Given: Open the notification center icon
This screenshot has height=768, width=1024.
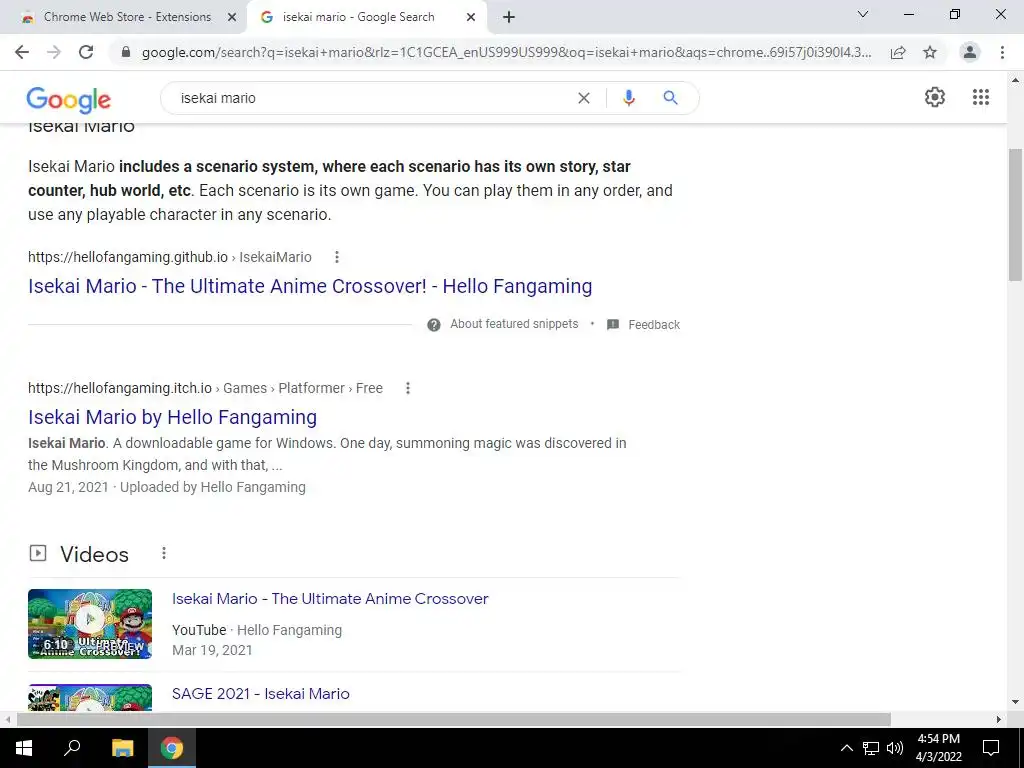Looking at the screenshot, I should point(991,748).
